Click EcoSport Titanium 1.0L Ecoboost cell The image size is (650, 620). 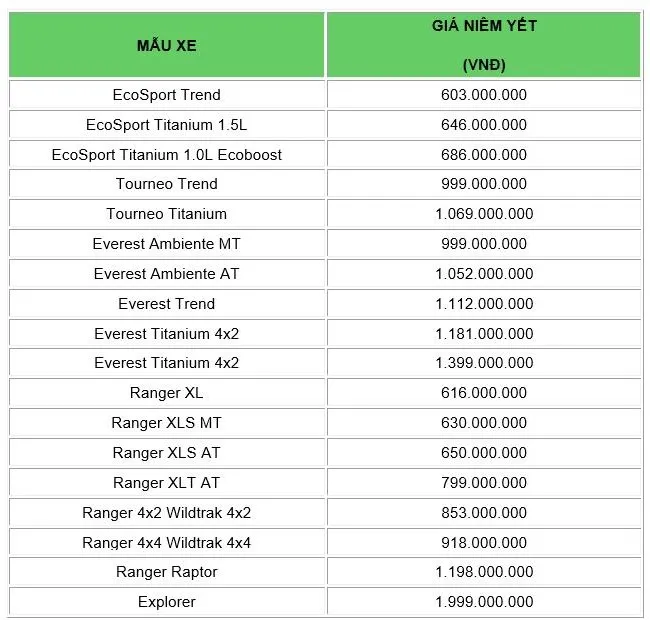tap(166, 155)
